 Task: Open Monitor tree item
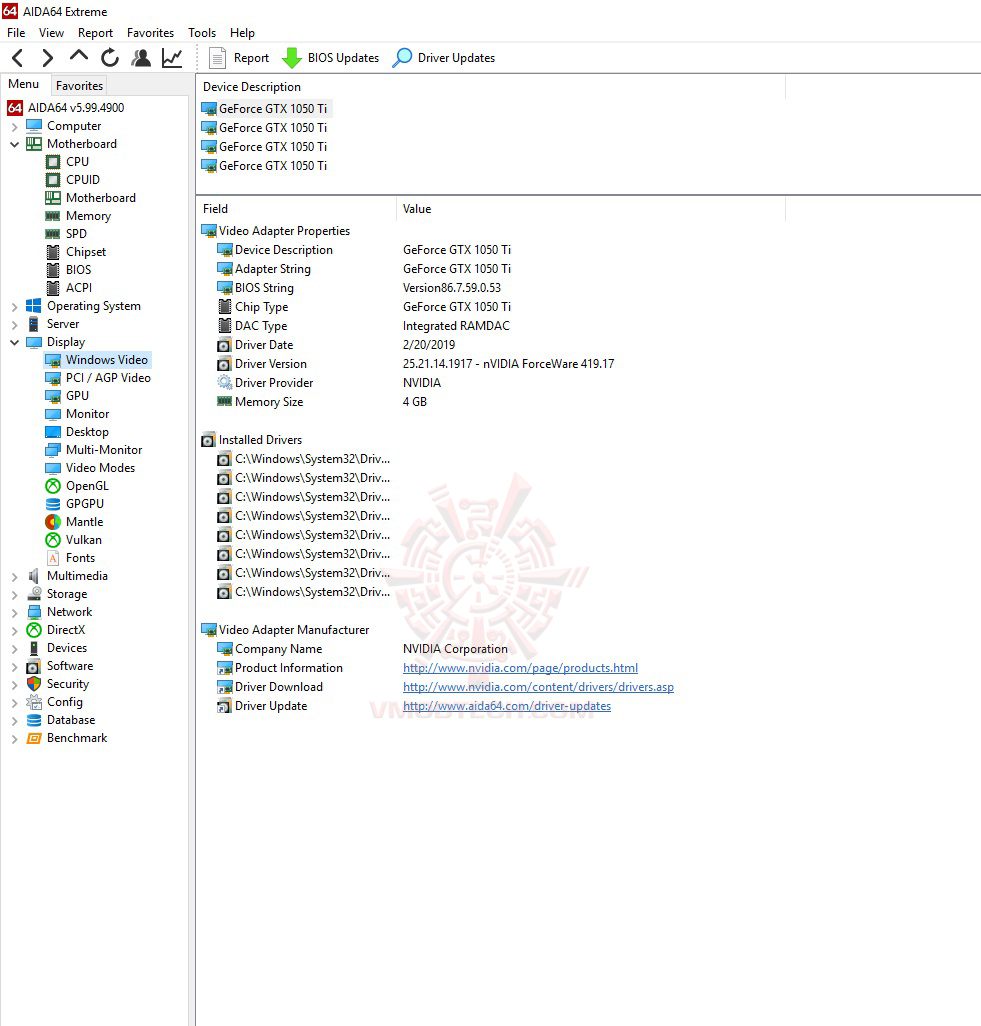(88, 414)
